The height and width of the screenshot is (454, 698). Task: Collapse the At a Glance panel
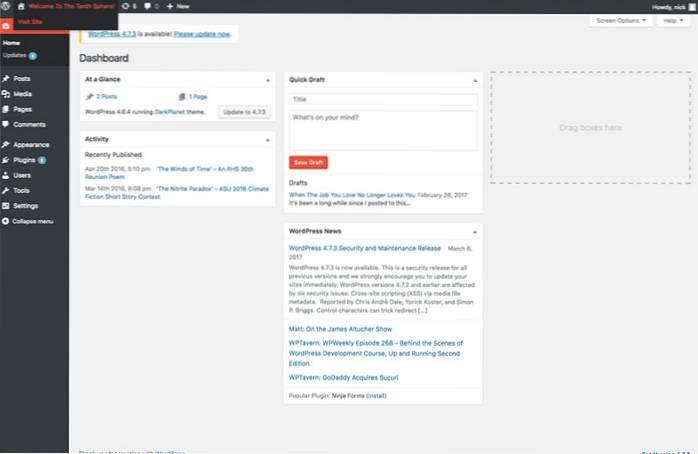click(268, 80)
